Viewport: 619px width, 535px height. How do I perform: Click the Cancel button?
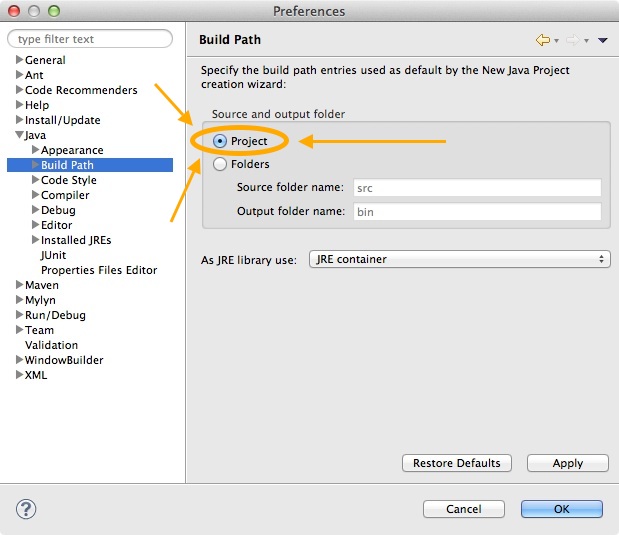point(463,509)
